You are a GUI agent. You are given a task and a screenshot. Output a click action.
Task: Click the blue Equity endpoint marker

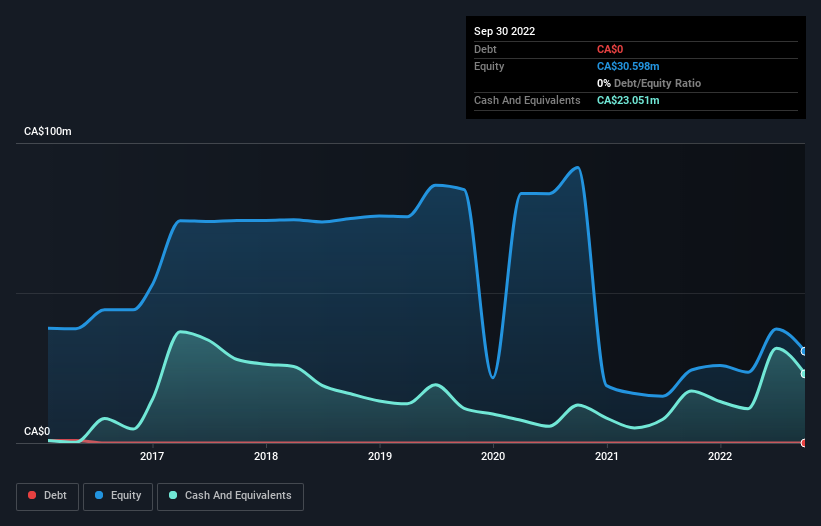(804, 351)
